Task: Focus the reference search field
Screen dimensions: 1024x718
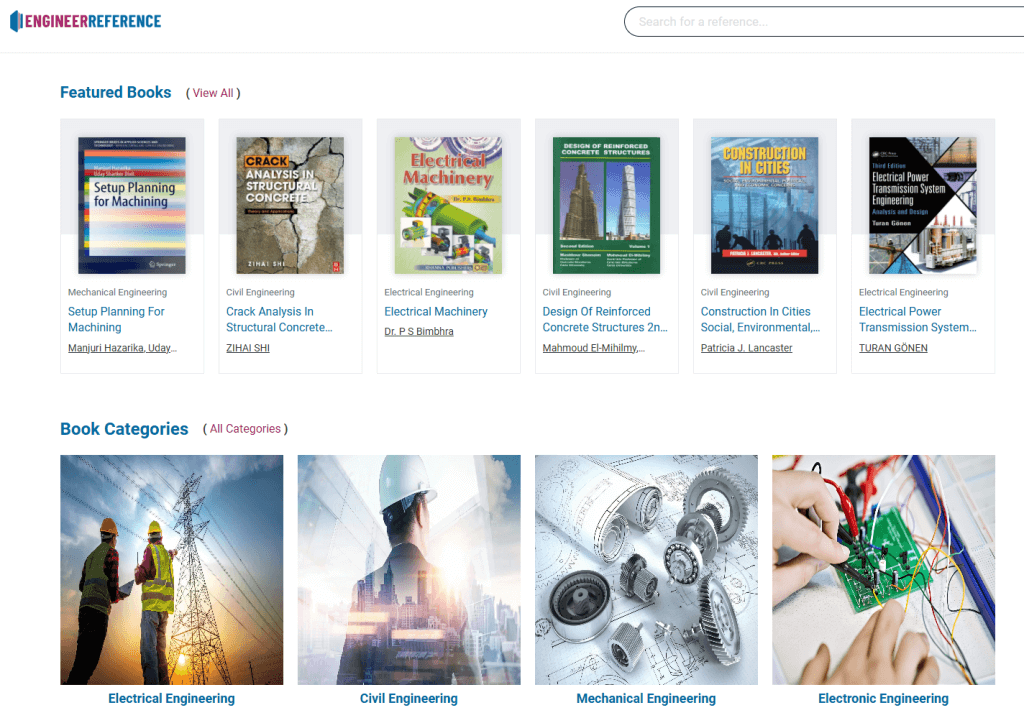Action: point(820,22)
